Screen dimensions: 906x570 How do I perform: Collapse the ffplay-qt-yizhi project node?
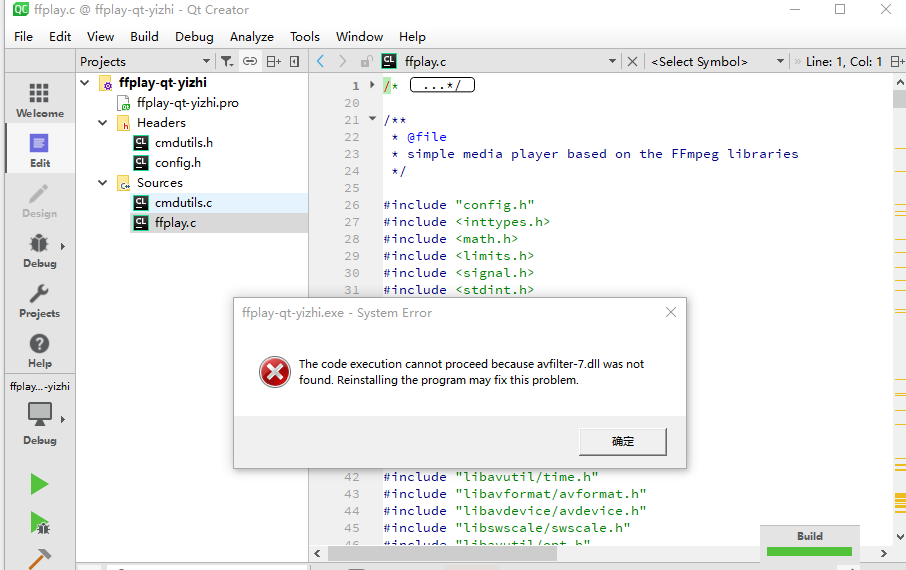[85, 83]
